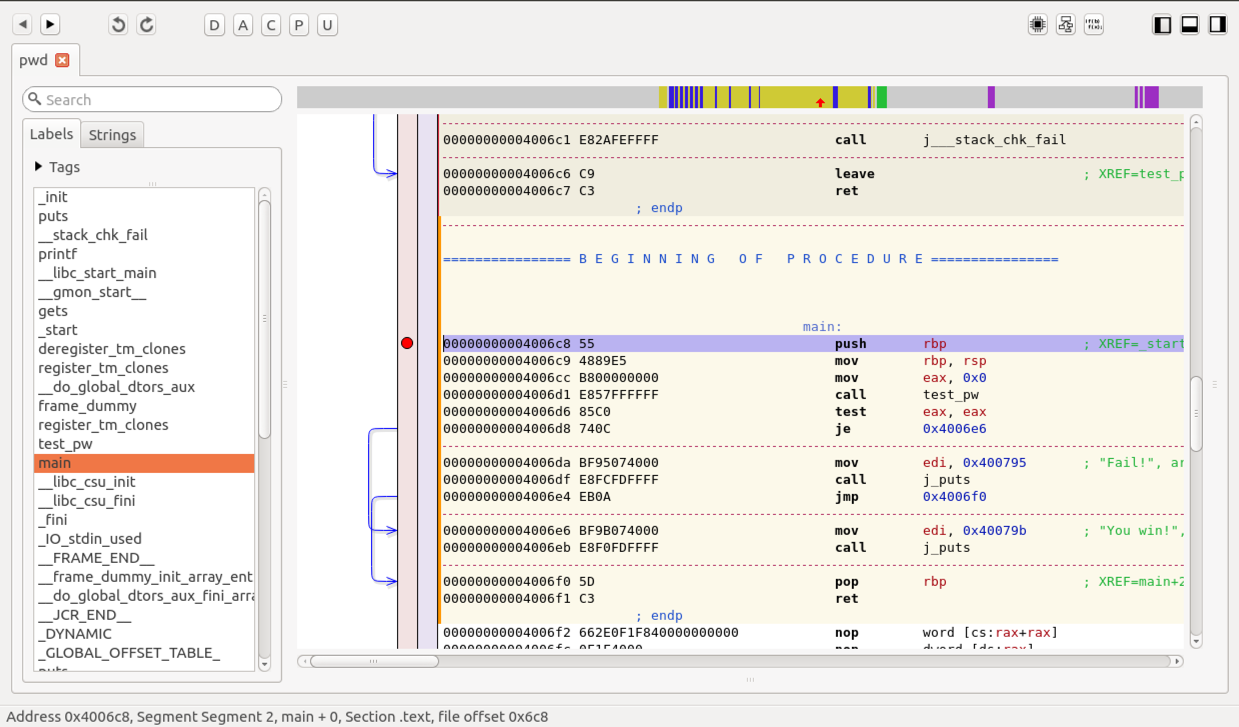This screenshot has height=727, width=1239.
Task: Close the pwd document tab
Action: 62,60
